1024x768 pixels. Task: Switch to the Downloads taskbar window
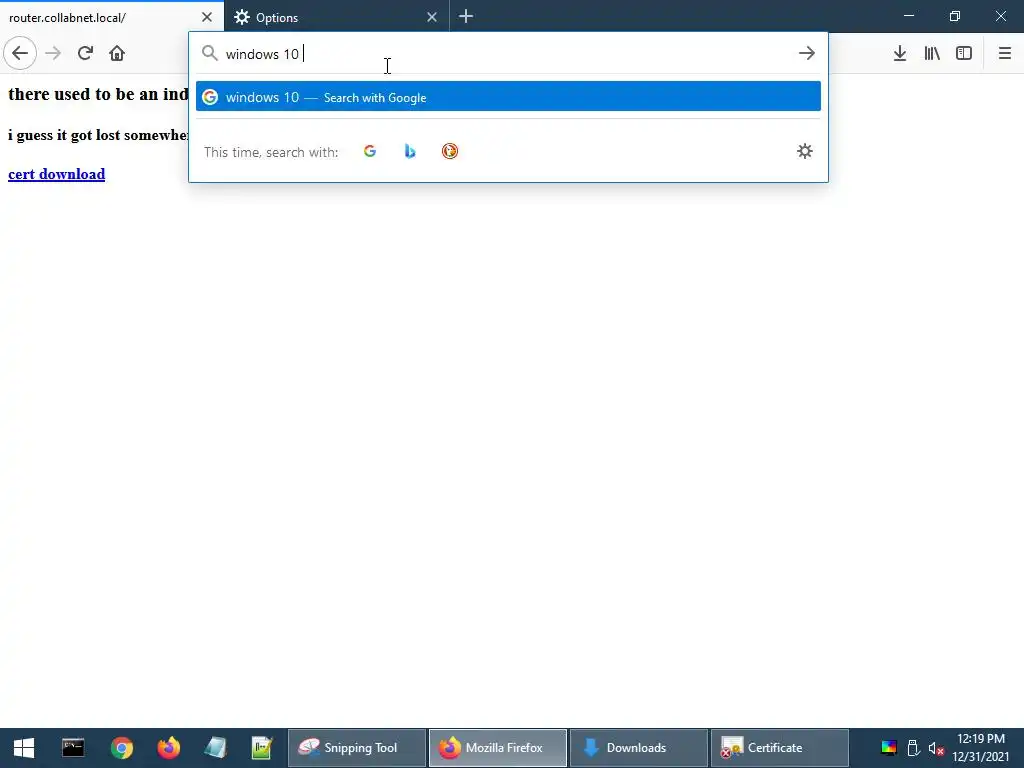(x=639, y=748)
